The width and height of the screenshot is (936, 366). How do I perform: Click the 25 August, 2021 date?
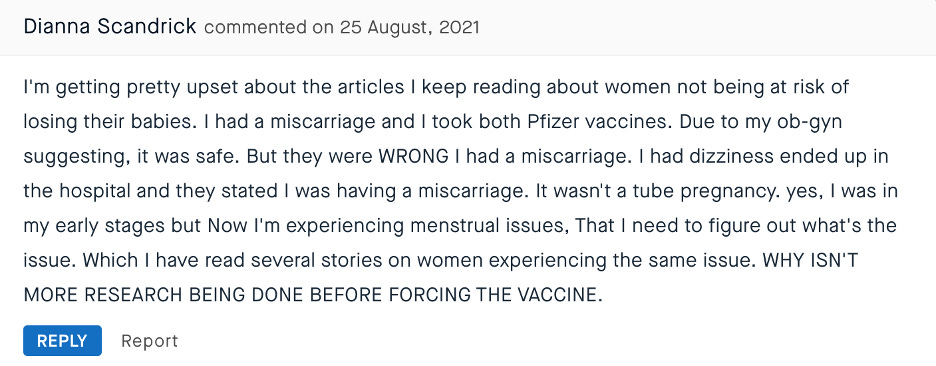point(410,27)
